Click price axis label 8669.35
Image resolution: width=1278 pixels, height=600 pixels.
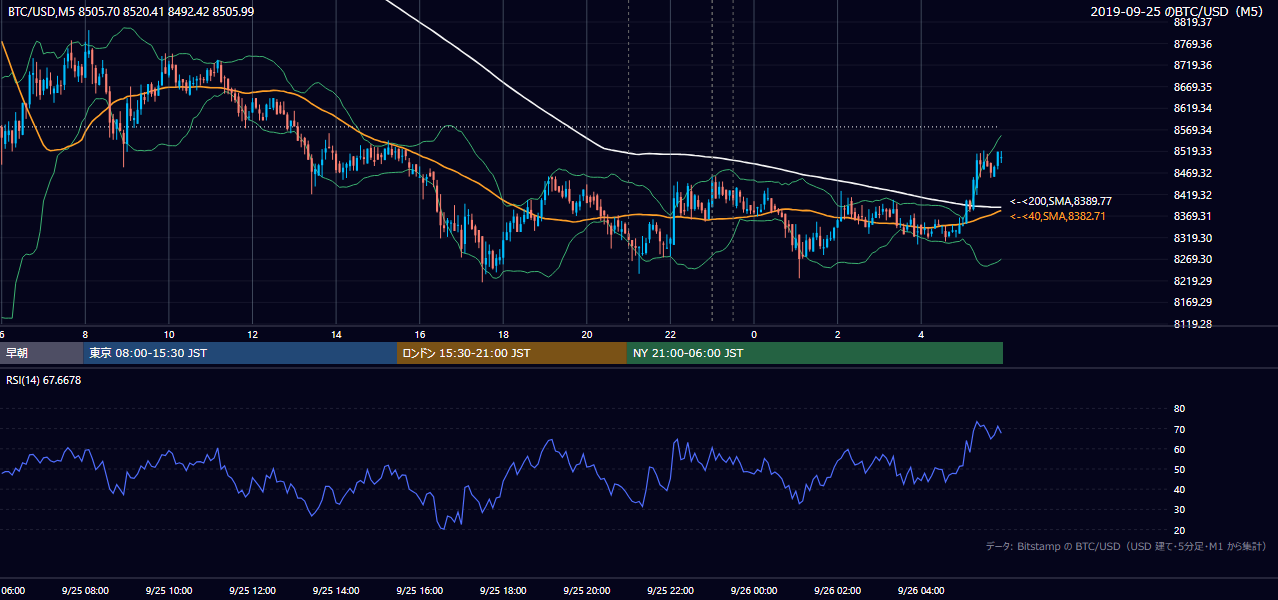pyautogui.click(x=1193, y=87)
